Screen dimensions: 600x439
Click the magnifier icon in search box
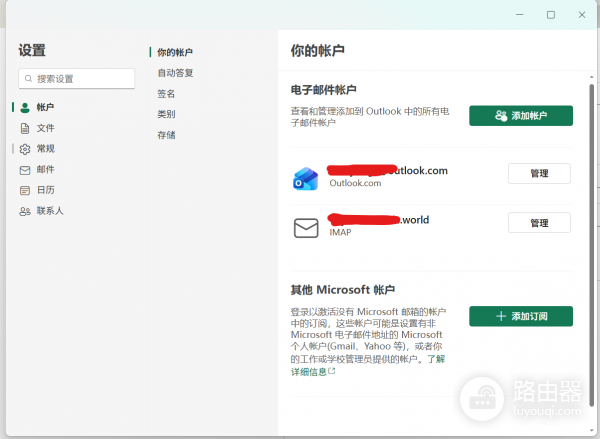tap(28, 79)
